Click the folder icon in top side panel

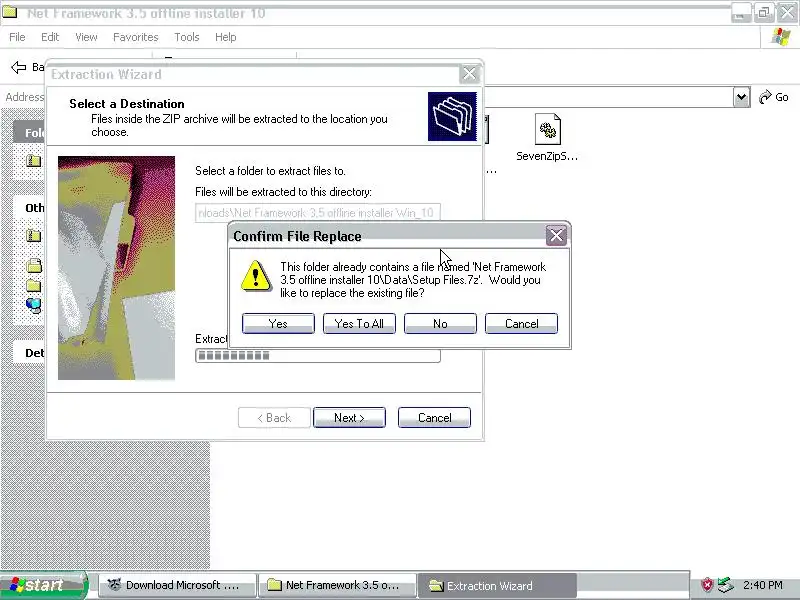34,161
